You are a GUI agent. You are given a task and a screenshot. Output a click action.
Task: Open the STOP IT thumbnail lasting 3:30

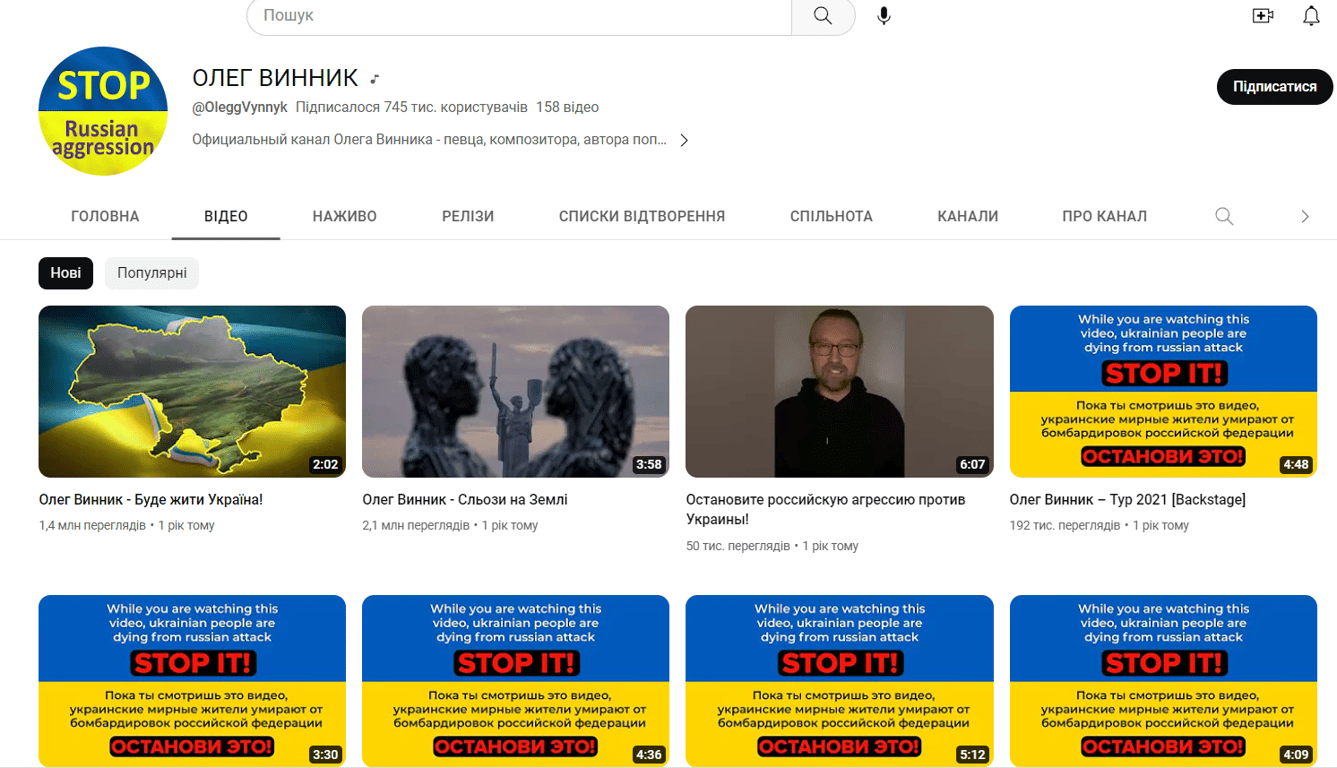[192, 682]
